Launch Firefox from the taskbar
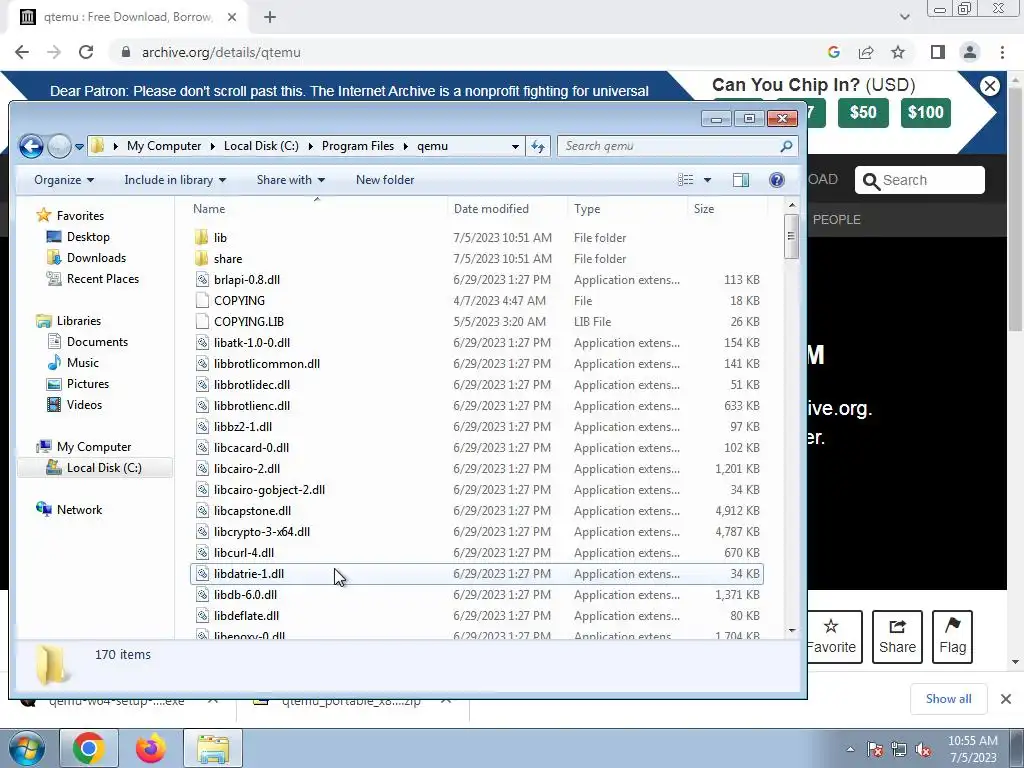This screenshot has height=768, width=1024. tap(151, 748)
